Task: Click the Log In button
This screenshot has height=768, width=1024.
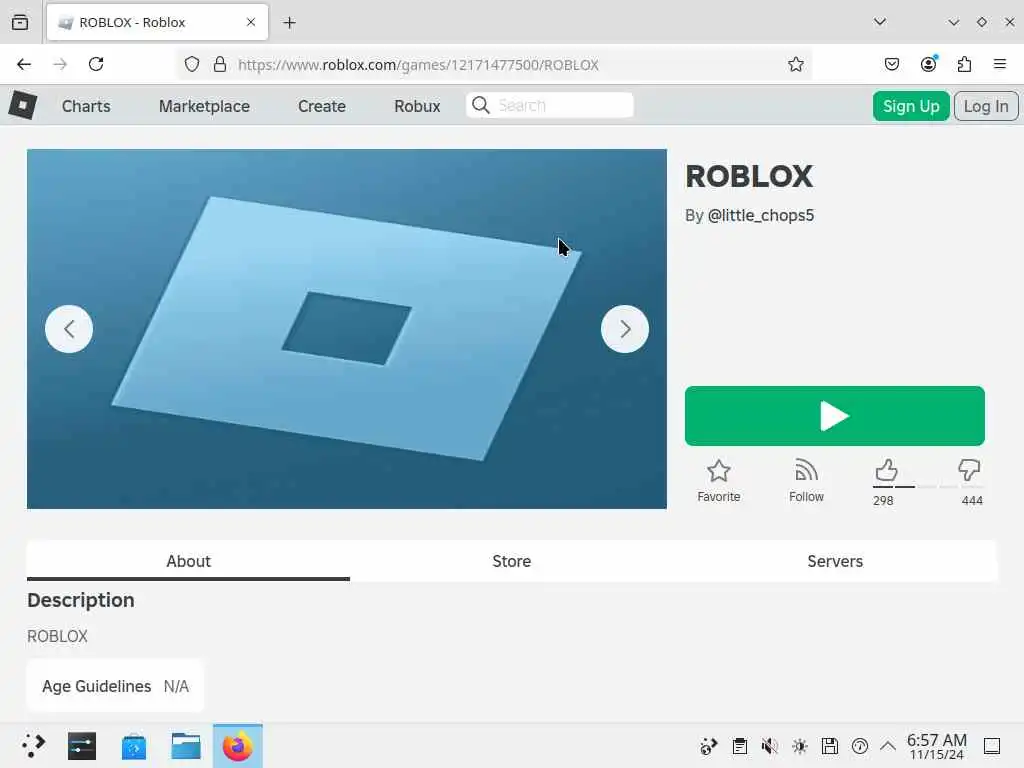Action: point(986,106)
